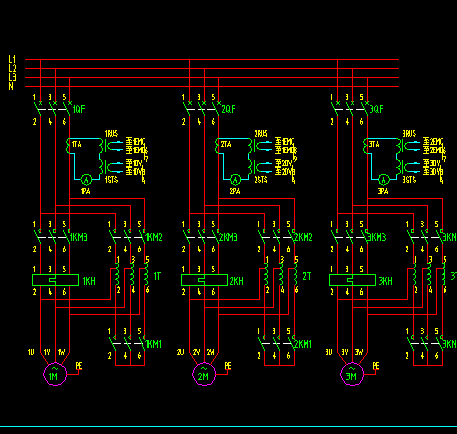Pick the 3PA ammeter circle symbol
This screenshot has width=457, height=434.
(x=383, y=180)
